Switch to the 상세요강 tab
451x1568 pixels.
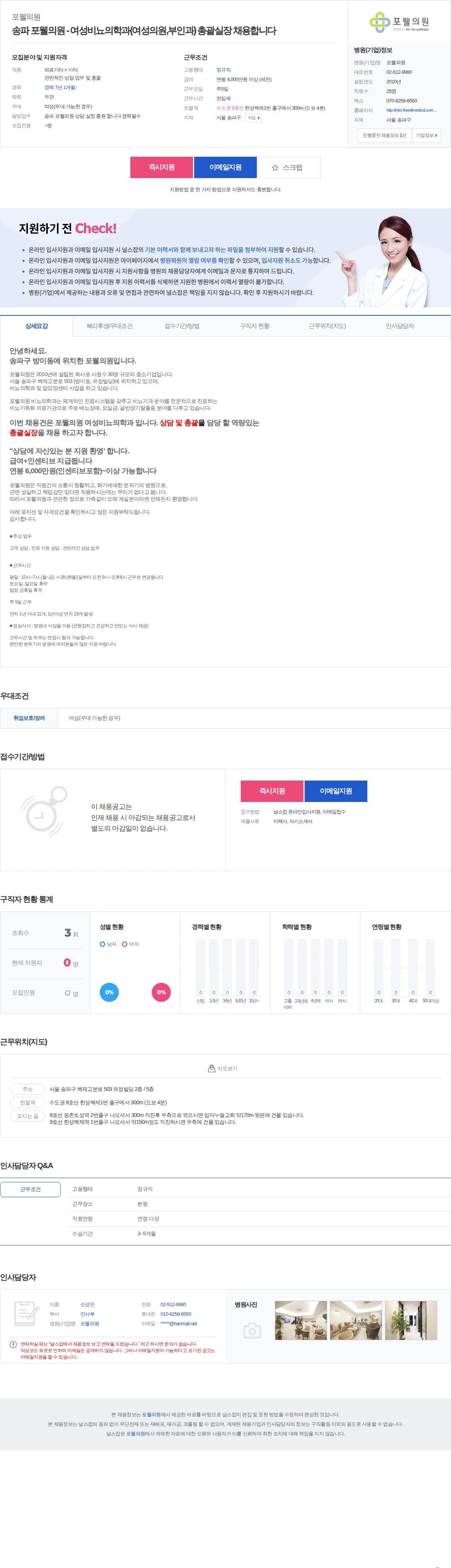click(37, 326)
